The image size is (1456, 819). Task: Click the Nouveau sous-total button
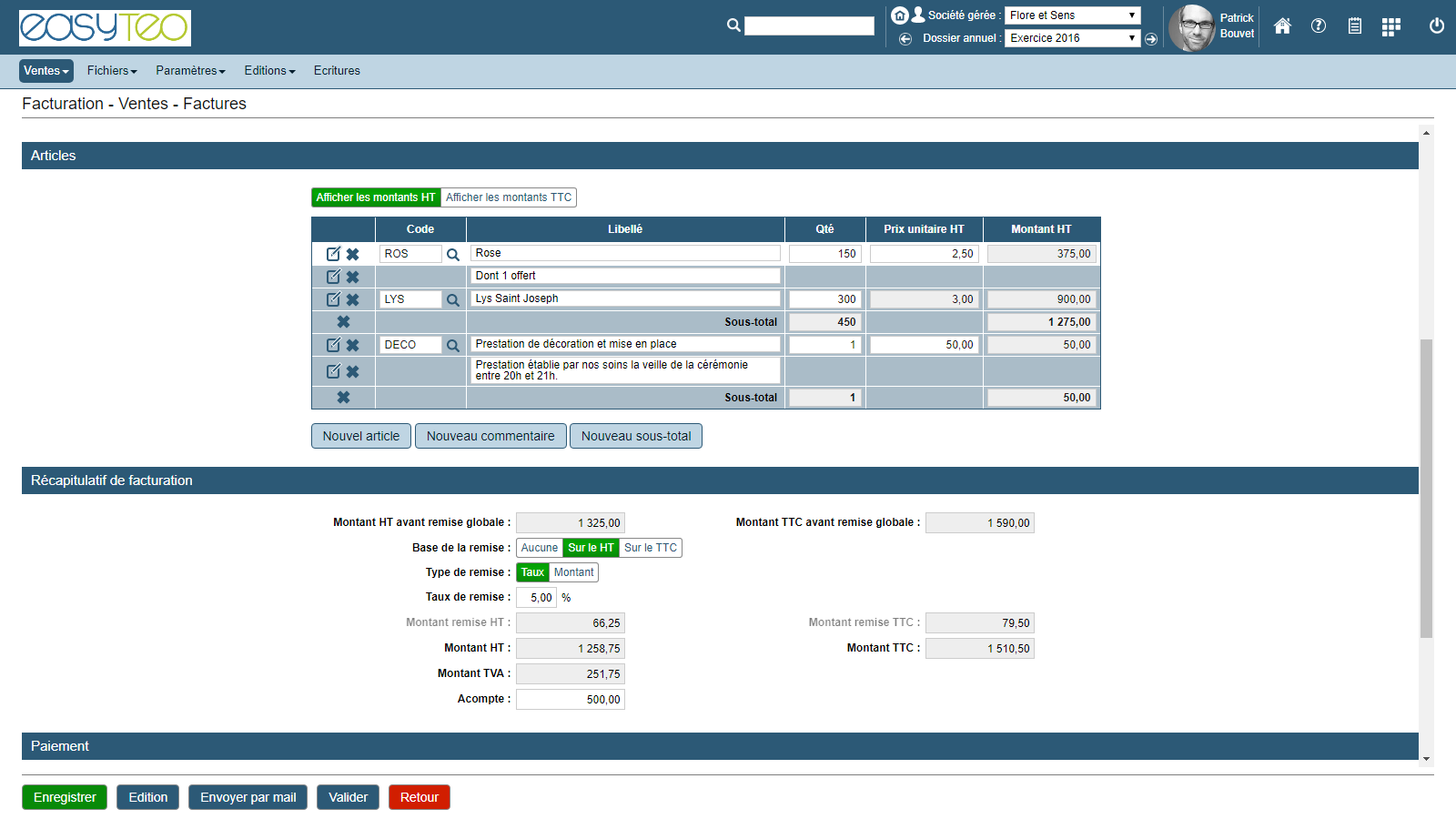[x=636, y=436]
